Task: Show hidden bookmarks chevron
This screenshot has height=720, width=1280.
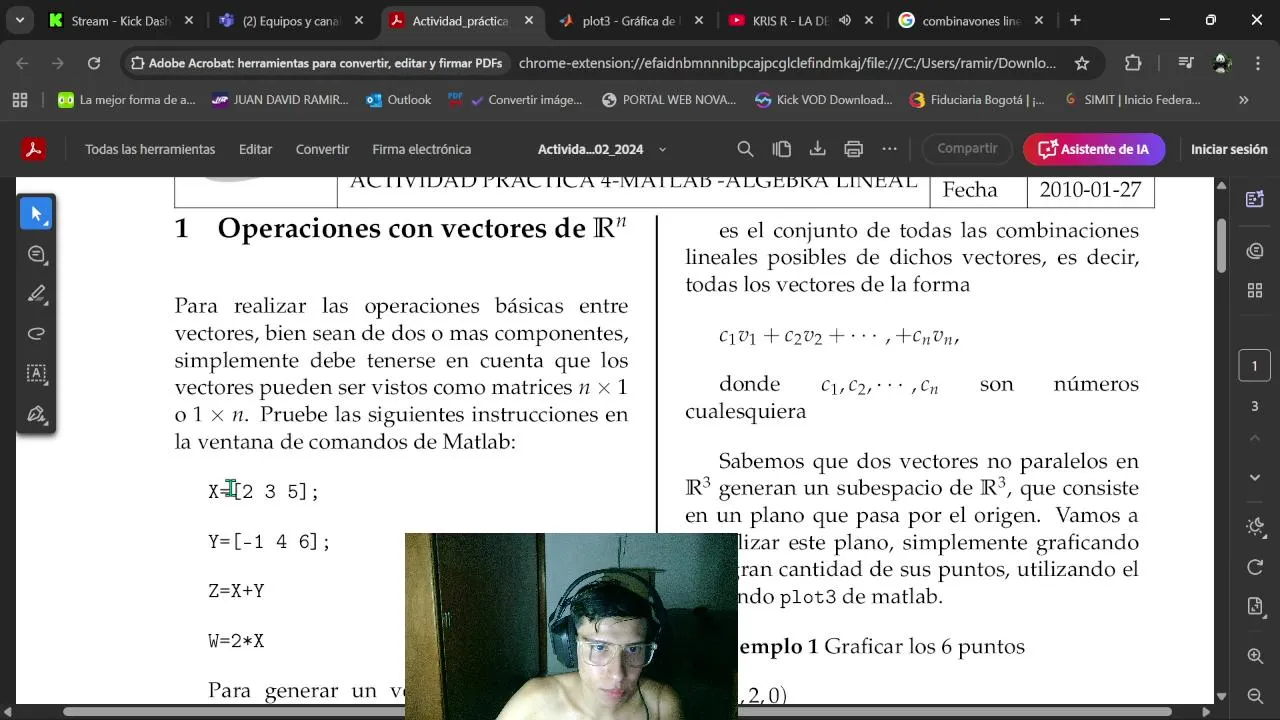Action: point(1244,100)
